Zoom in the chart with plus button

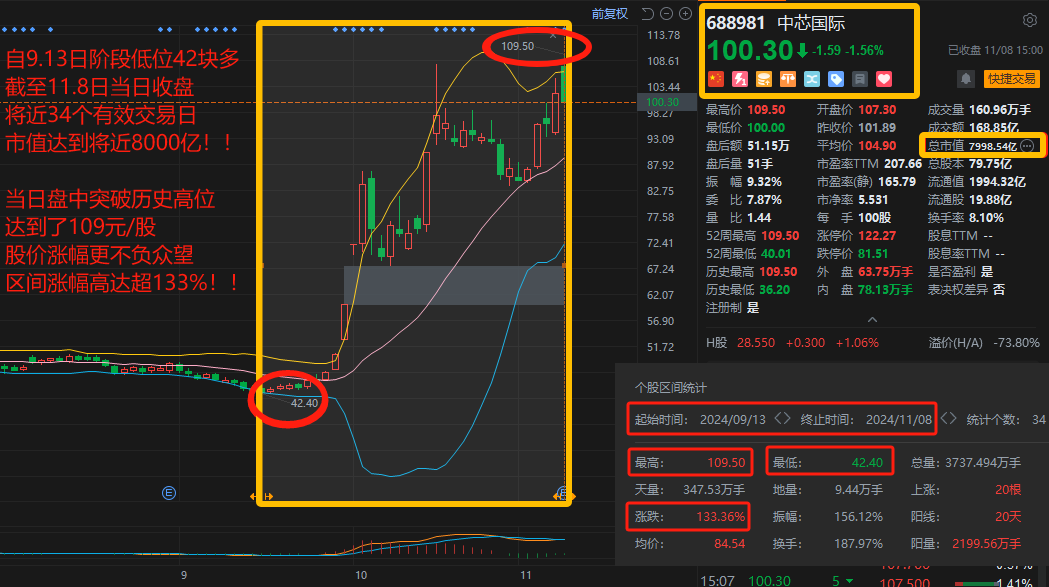coord(685,13)
